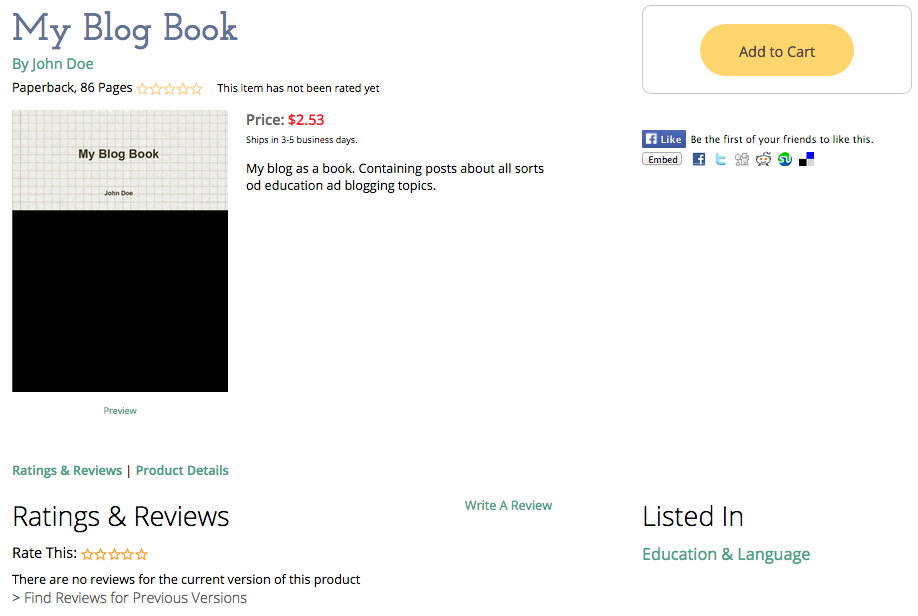This screenshot has height=616, width=918.
Task: Add the book to cart
Action: (776, 51)
